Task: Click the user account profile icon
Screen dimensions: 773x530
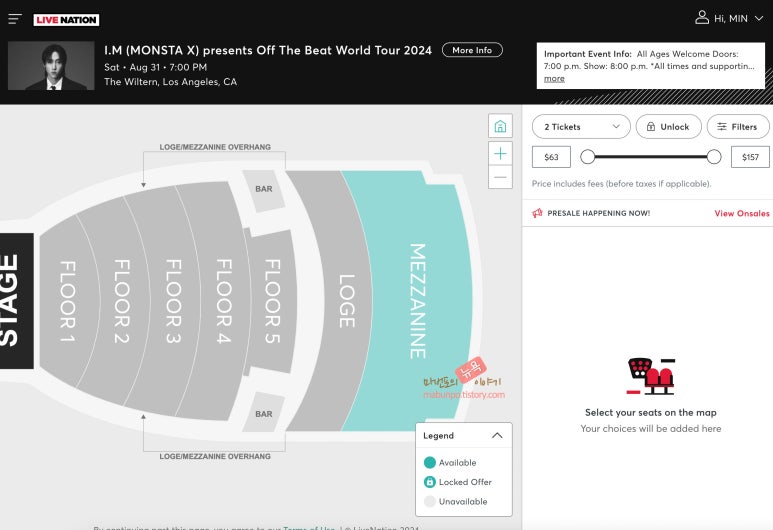Action: point(702,18)
